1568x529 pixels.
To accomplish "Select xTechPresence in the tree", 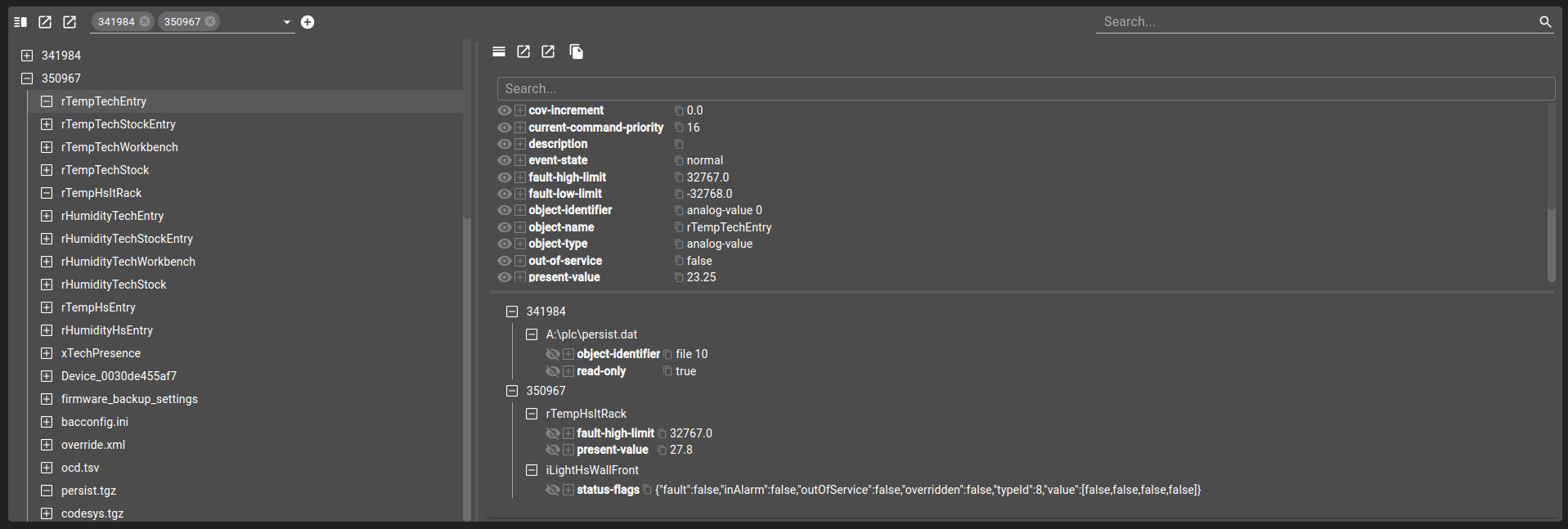I will click(x=101, y=353).
